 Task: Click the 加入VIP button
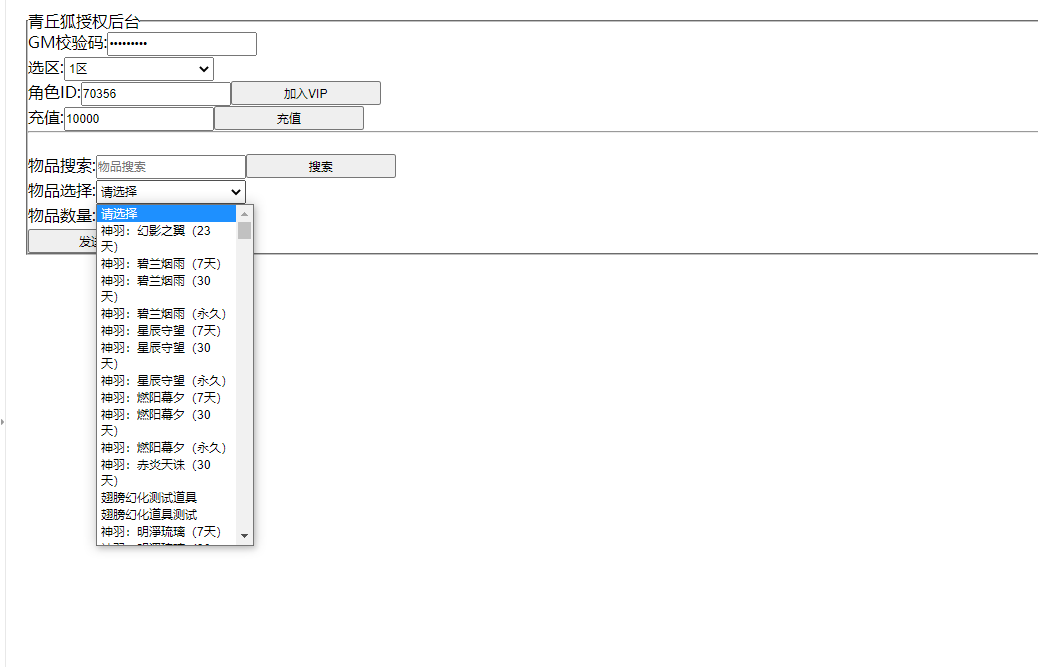pyautogui.click(x=305, y=93)
